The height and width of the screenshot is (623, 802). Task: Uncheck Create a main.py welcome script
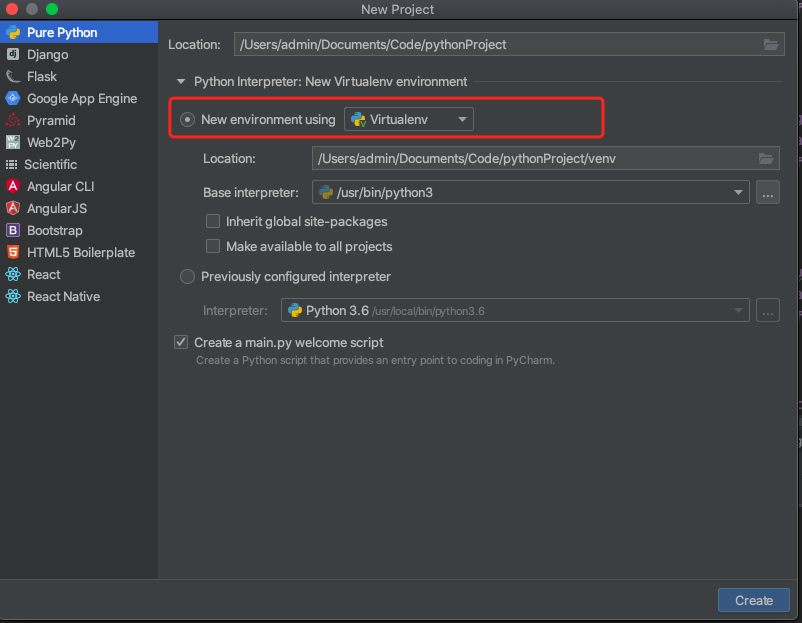click(181, 342)
